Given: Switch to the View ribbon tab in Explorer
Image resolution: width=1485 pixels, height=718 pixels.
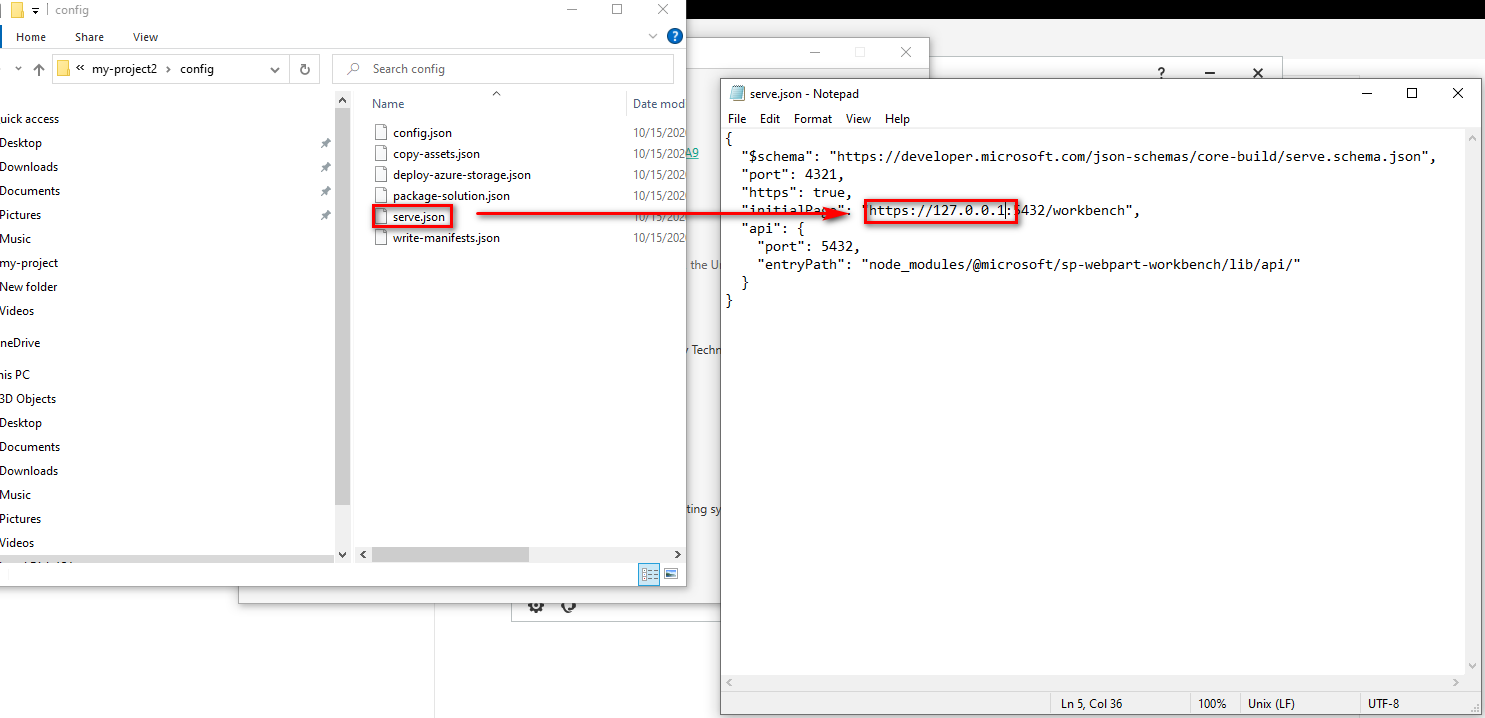Looking at the screenshot, I should (145, 37).
